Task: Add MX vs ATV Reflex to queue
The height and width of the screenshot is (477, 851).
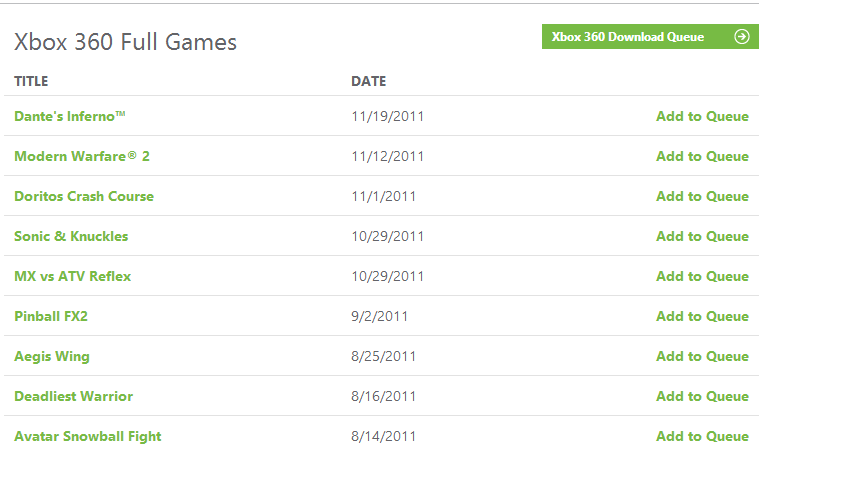Action: (x=702, y=276)
